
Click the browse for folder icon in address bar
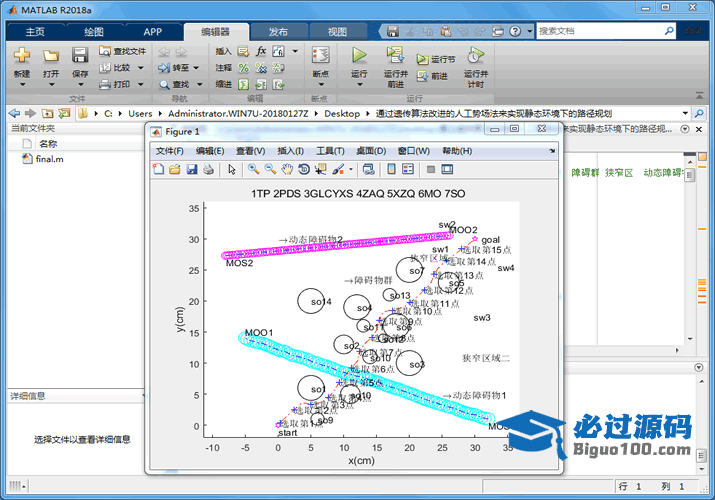(x=64, y=113)
